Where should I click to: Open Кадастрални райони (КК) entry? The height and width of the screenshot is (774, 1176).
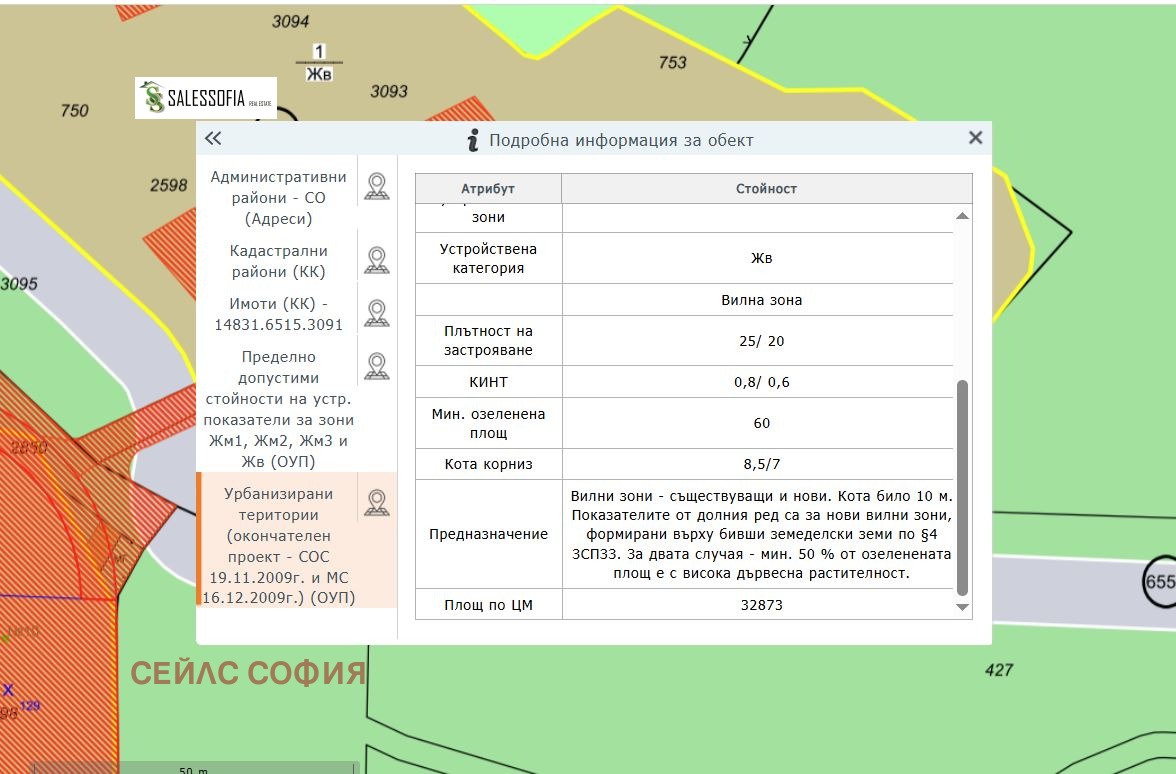tap(278, 261)
